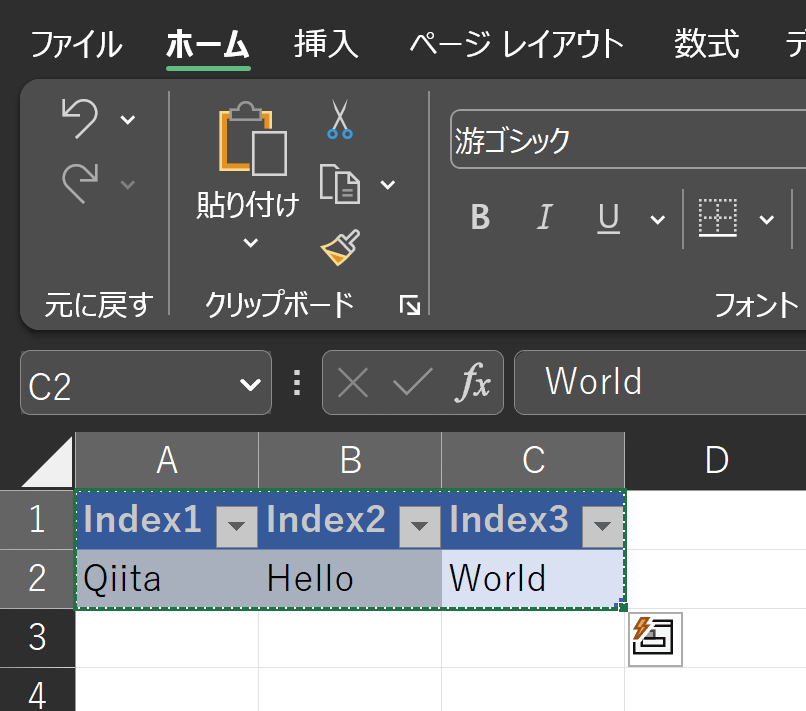Viewport: 806px width, 711px height.
Task: Select row 1 header
Action: click(37, 520)
